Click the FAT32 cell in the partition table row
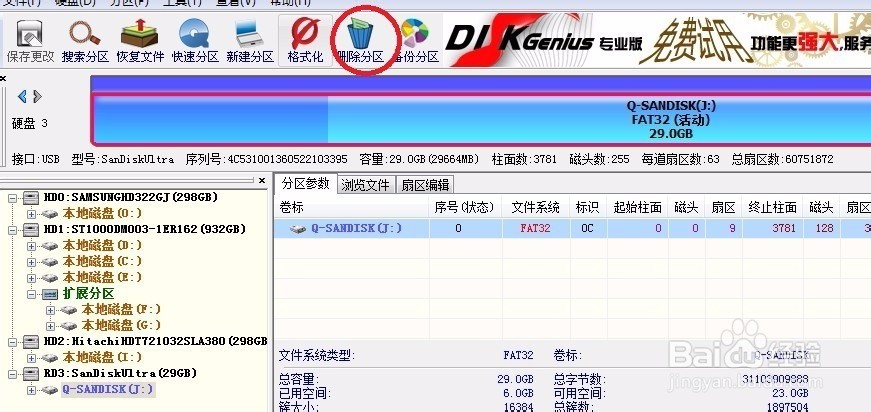Viewport: 871px width, 412px height. click(535, 228)
